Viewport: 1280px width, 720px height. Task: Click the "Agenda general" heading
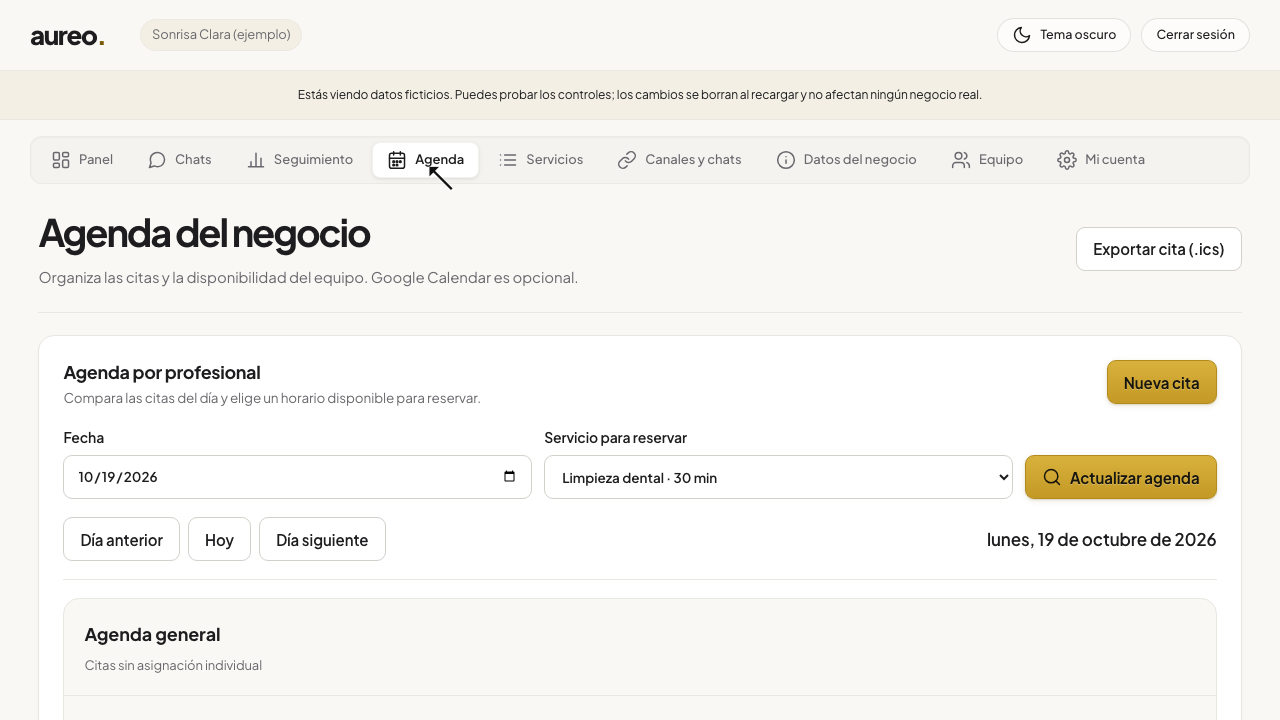coord(152,635)
